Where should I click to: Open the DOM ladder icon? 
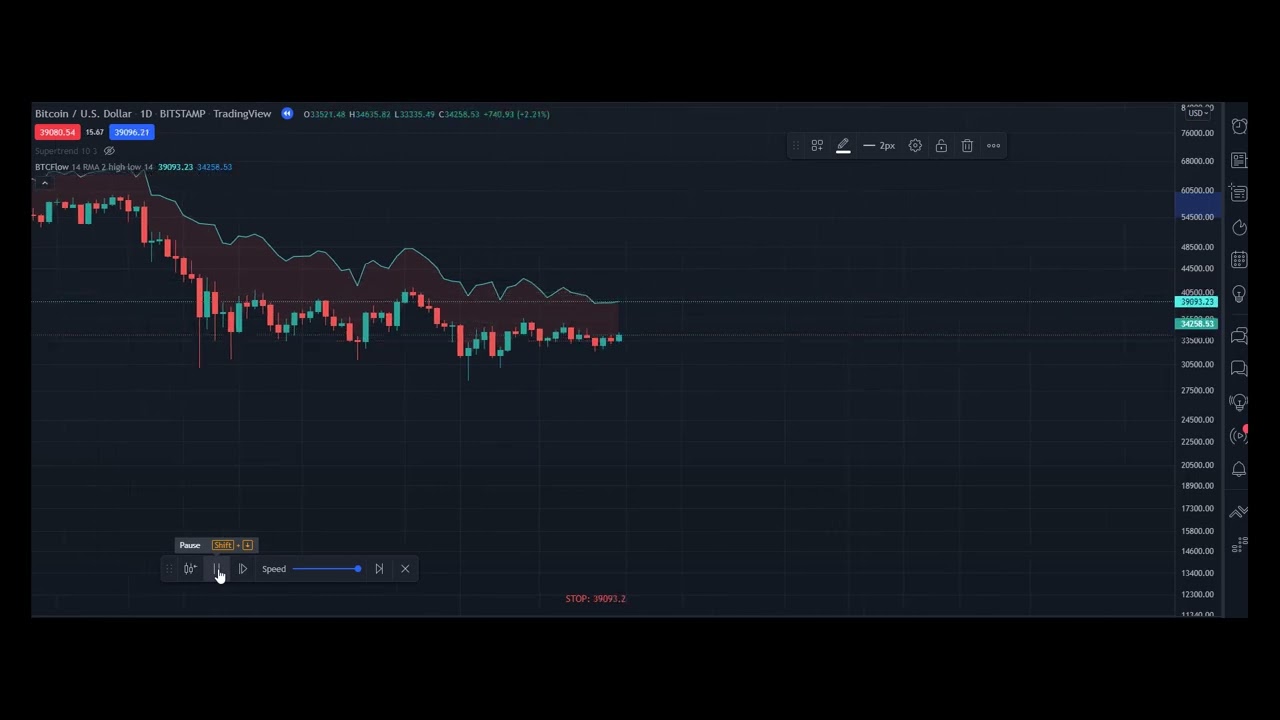(x=1239, y=545)
